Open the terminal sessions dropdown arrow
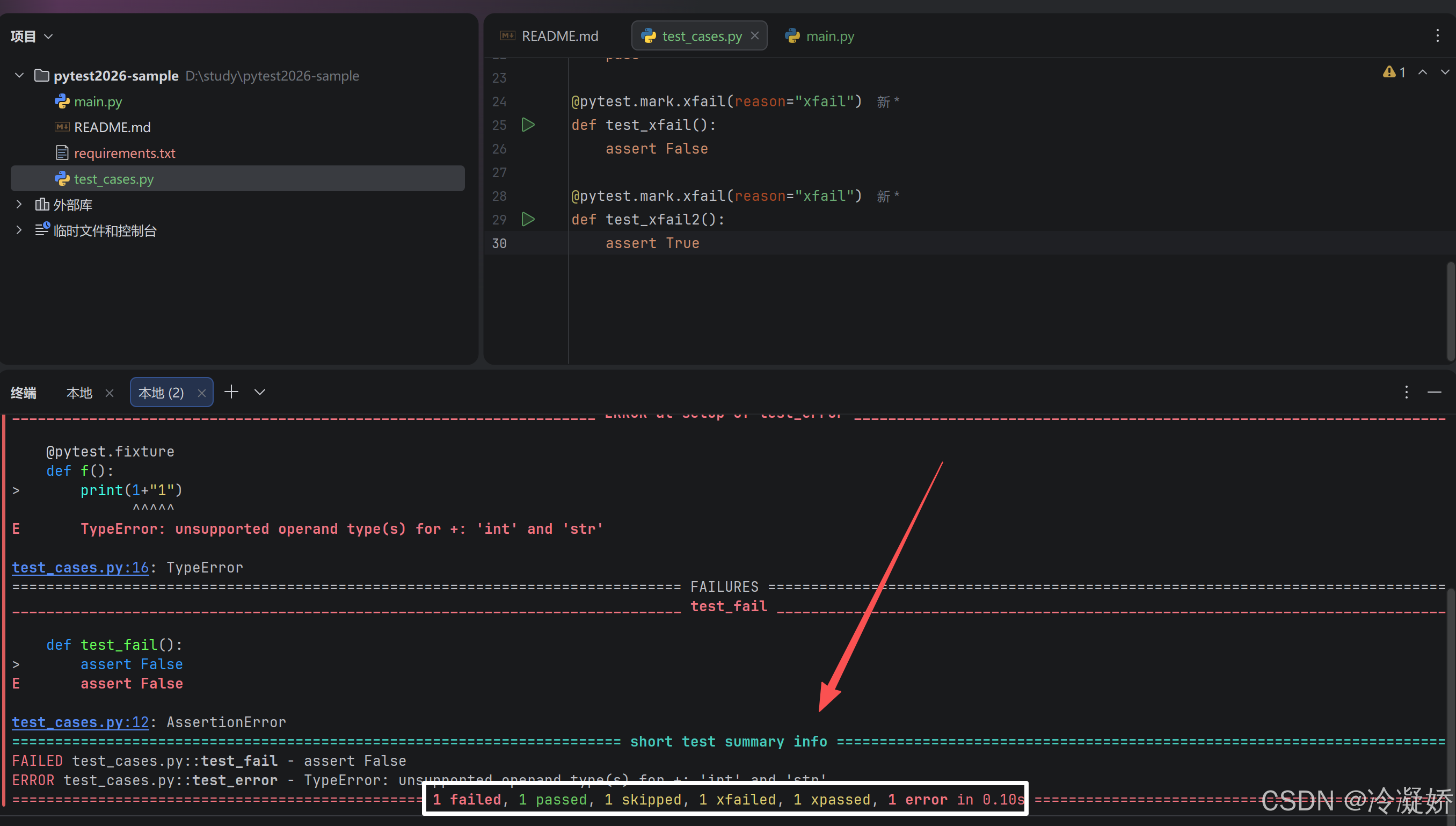 pos(260,392)
